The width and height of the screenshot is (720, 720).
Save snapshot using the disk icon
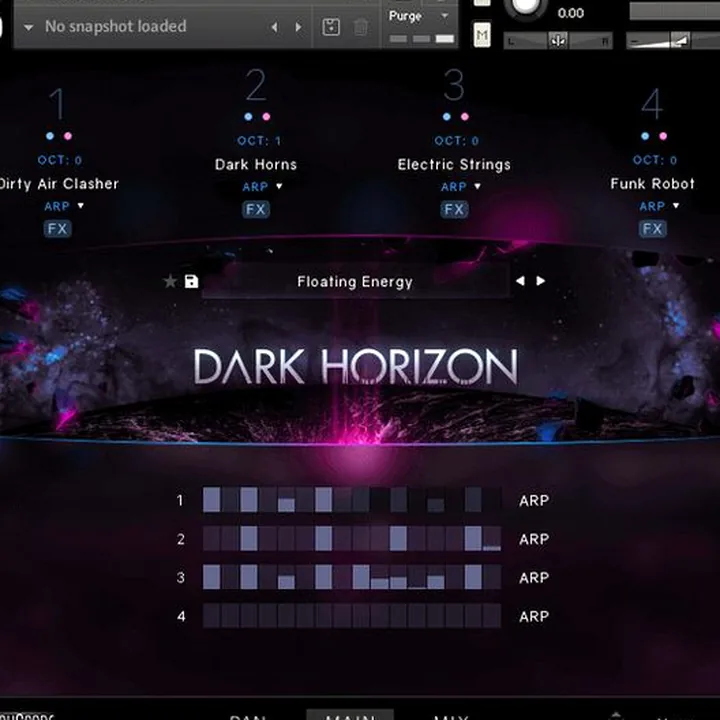(331, 28)
